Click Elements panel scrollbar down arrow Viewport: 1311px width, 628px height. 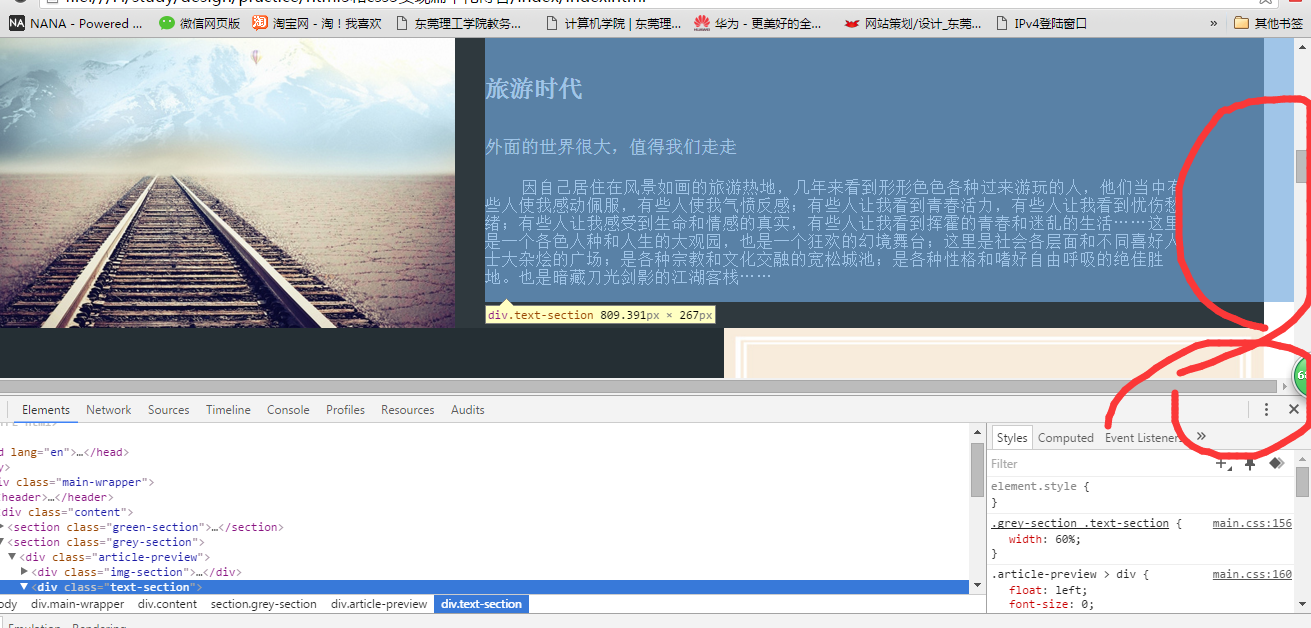977,587
